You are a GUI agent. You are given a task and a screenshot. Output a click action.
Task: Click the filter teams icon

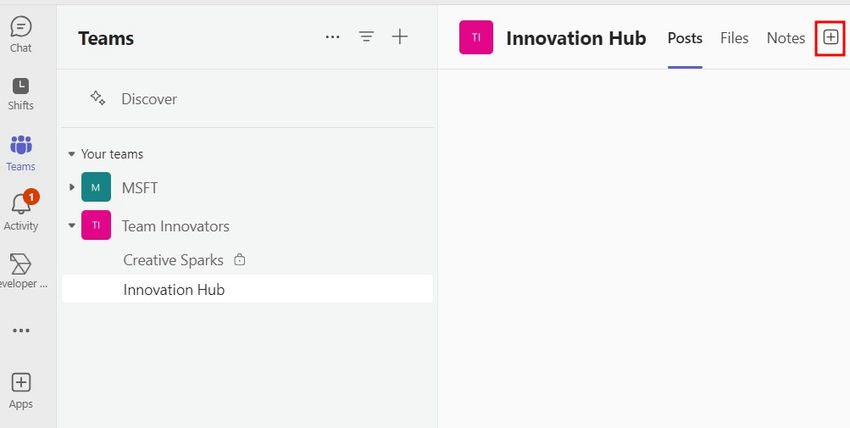coord(366,37)
